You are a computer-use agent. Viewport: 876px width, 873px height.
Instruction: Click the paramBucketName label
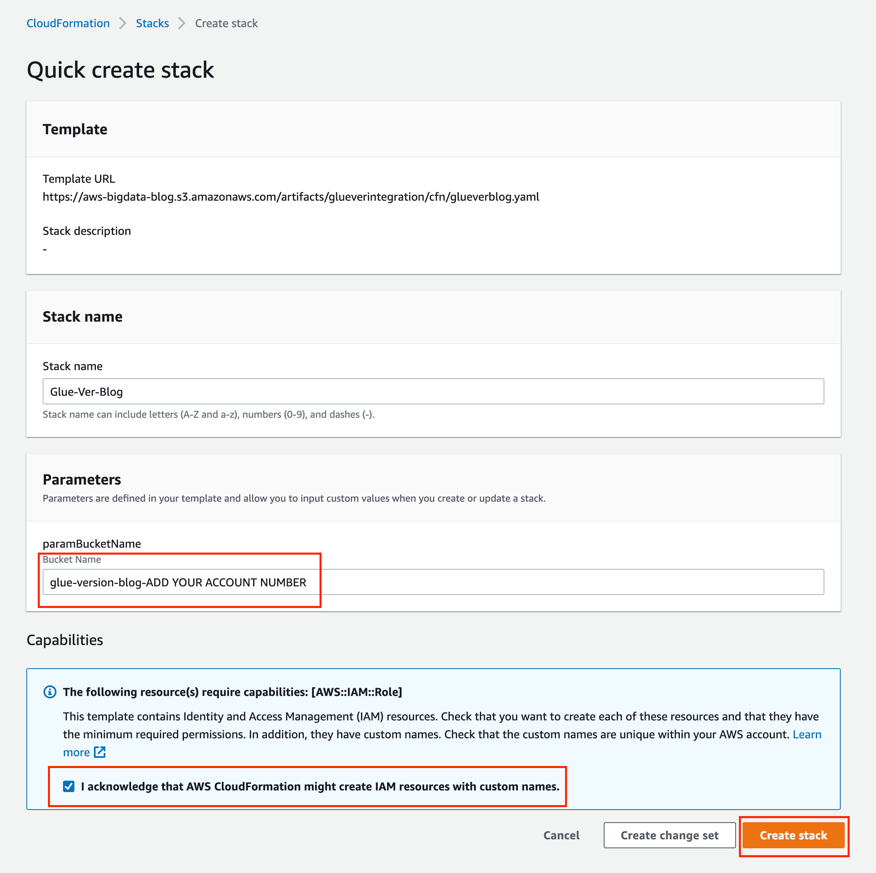coord(92,543)
